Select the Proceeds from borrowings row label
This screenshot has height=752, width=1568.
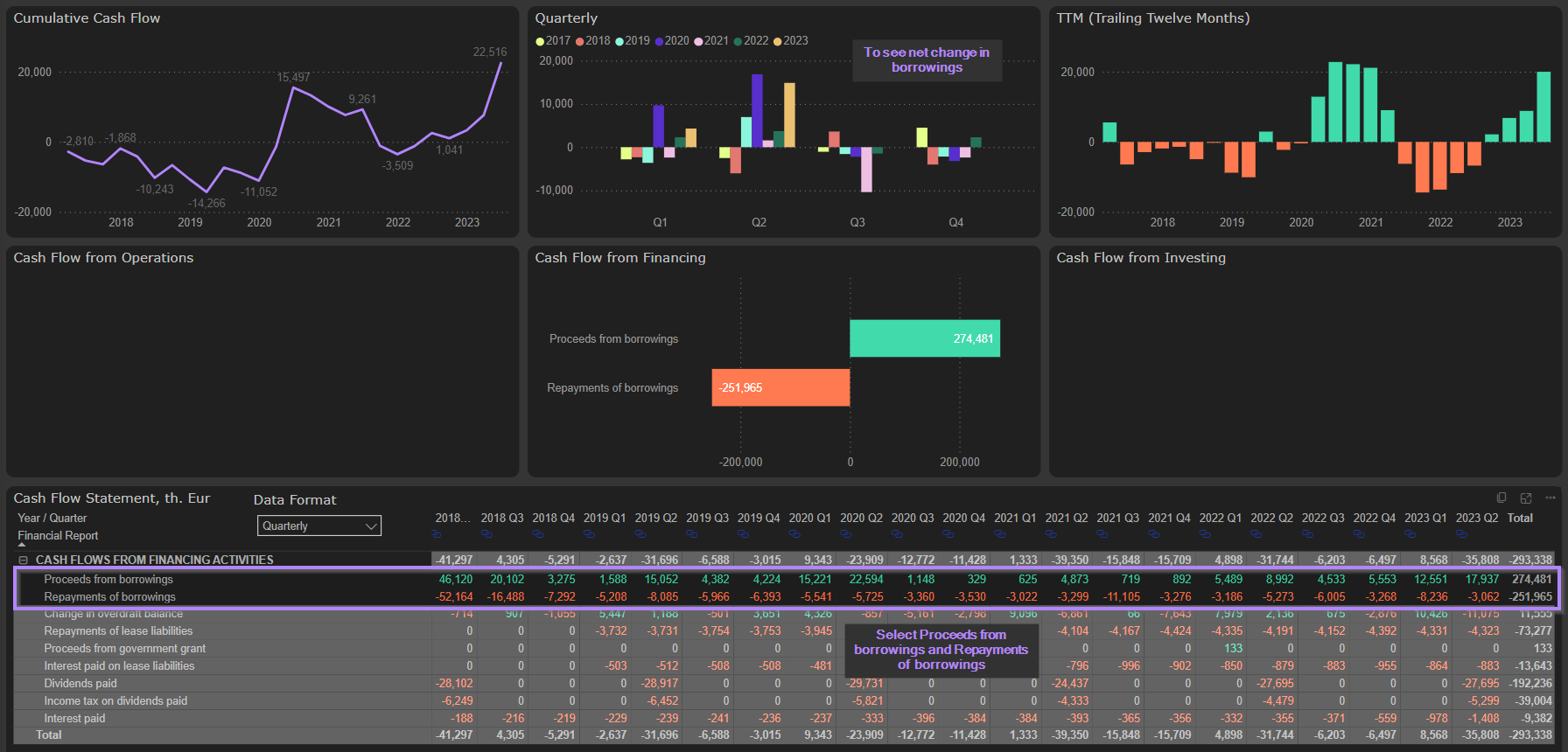pos(108,579)
